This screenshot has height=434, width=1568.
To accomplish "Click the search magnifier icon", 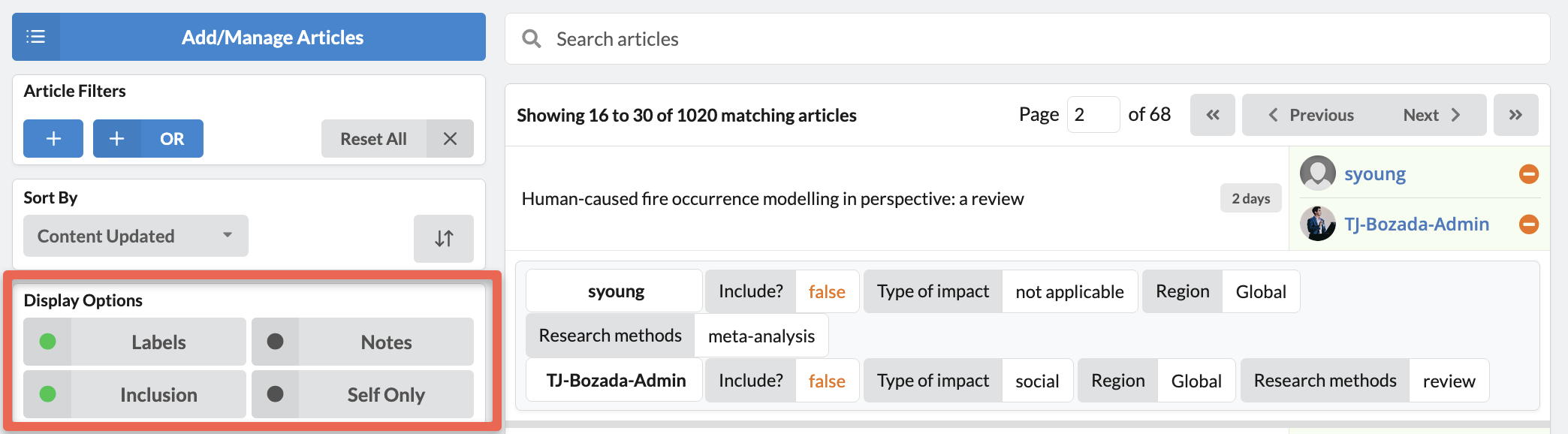I will coord(532,39).
